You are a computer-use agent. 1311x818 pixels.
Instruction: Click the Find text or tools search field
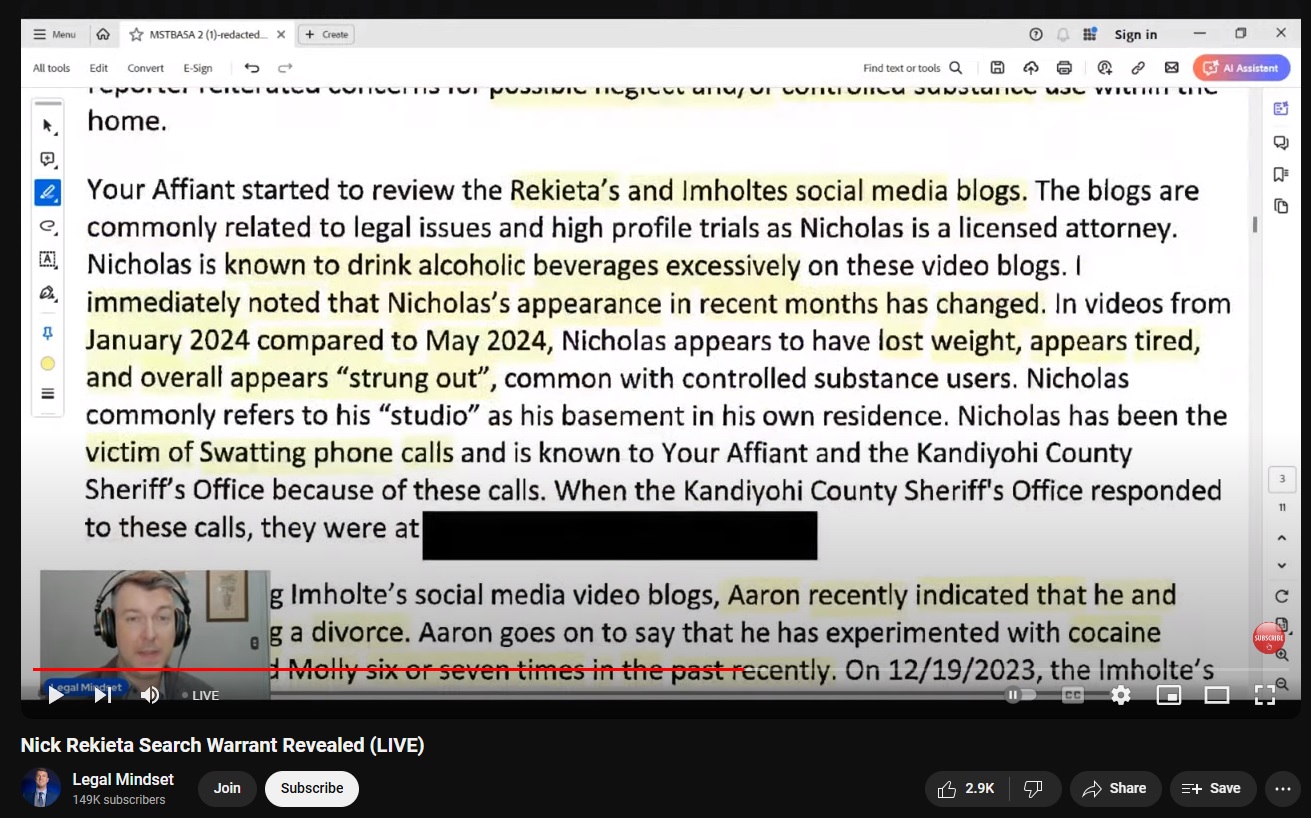click(x=913, y=68)
